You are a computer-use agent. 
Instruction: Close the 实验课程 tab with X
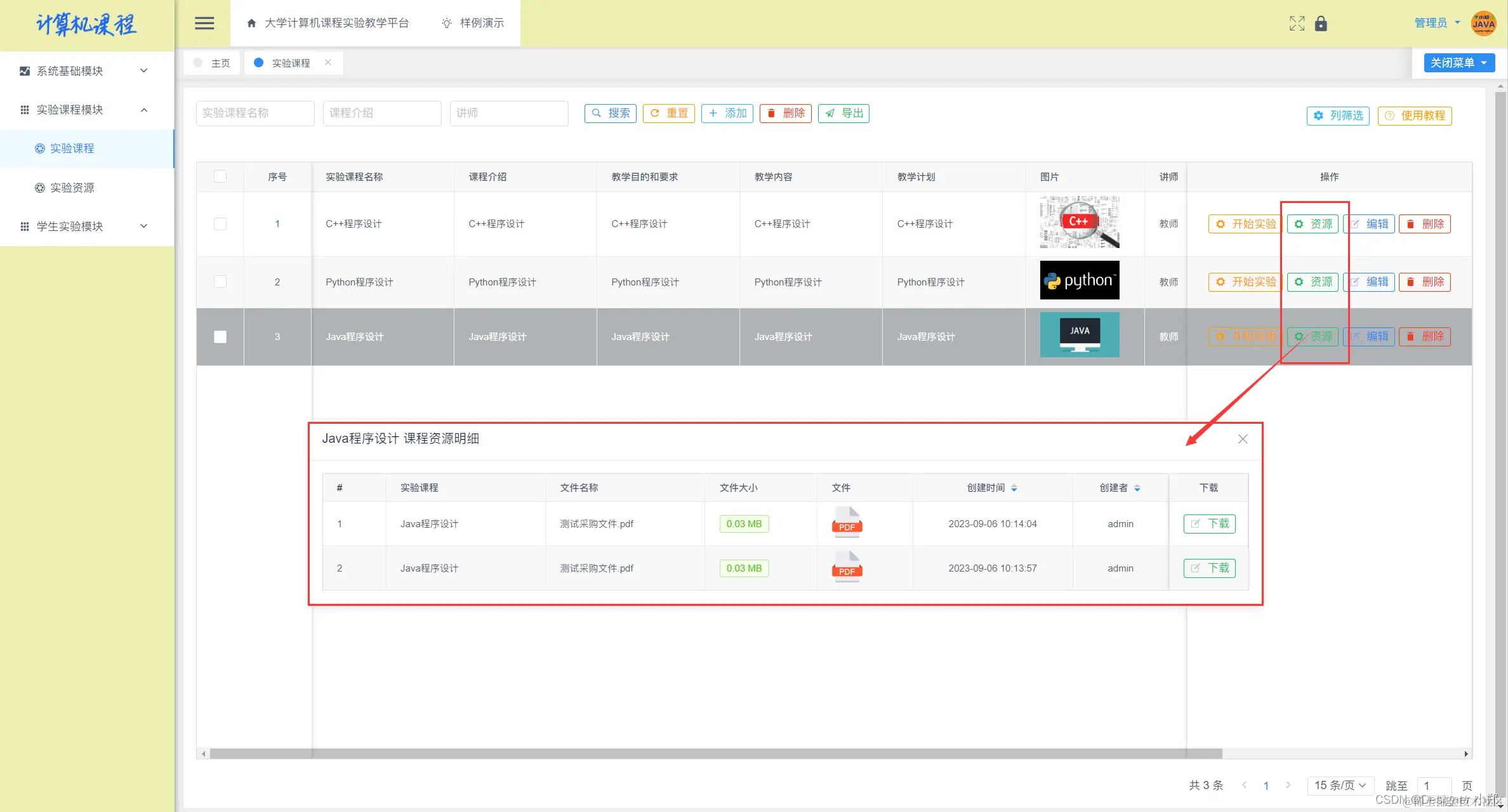[x=328, y=62]
